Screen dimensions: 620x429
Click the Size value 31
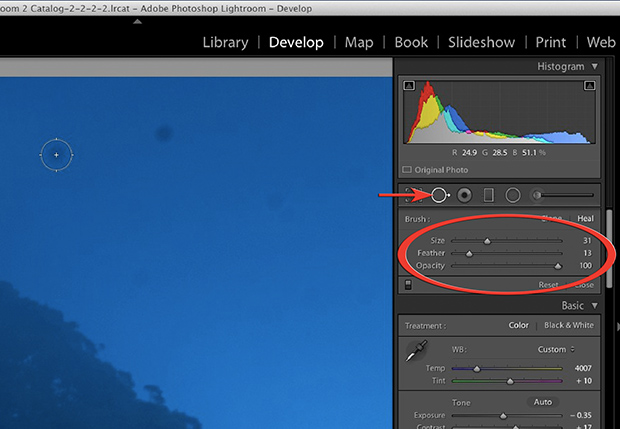click(x=587, y=240)
